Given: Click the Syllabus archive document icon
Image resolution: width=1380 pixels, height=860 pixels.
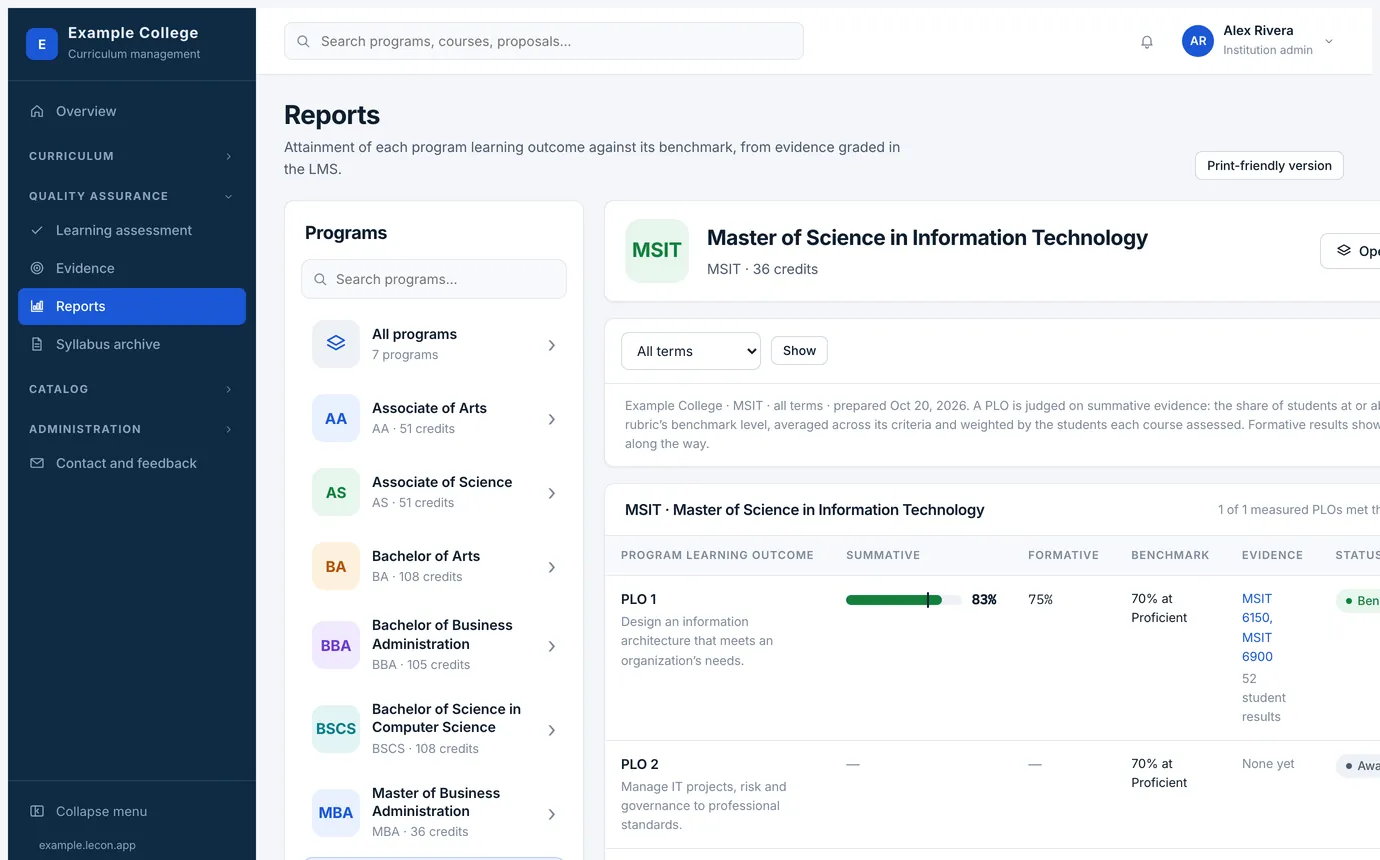Looking at the screenshot, I should pos(37,344).
